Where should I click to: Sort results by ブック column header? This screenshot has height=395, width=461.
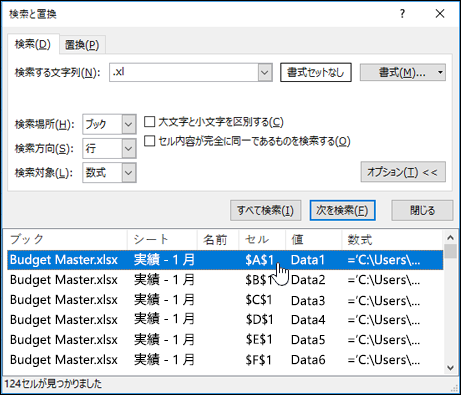point(66,239)
